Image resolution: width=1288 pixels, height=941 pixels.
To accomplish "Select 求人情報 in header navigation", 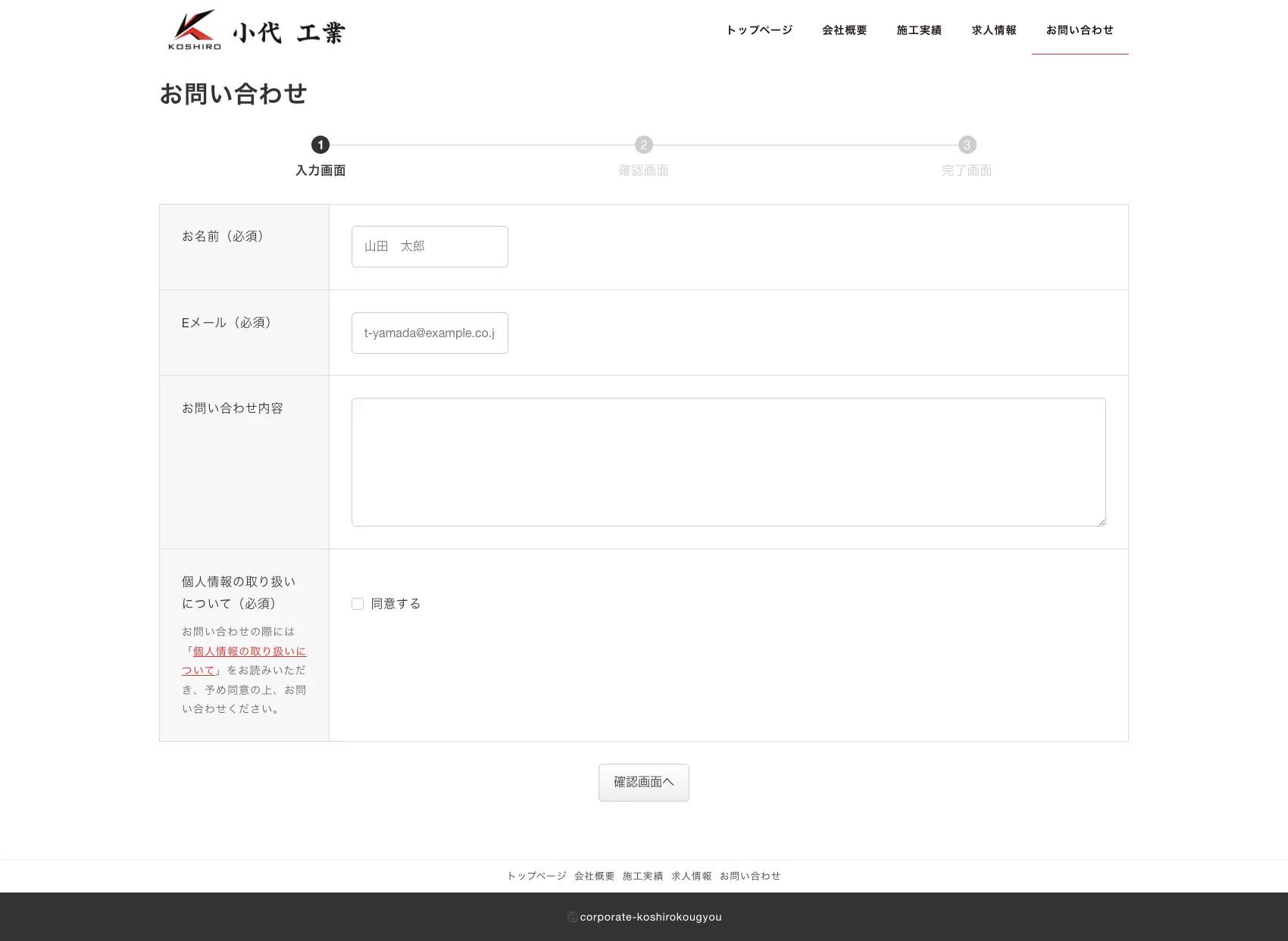I will 994,30.
